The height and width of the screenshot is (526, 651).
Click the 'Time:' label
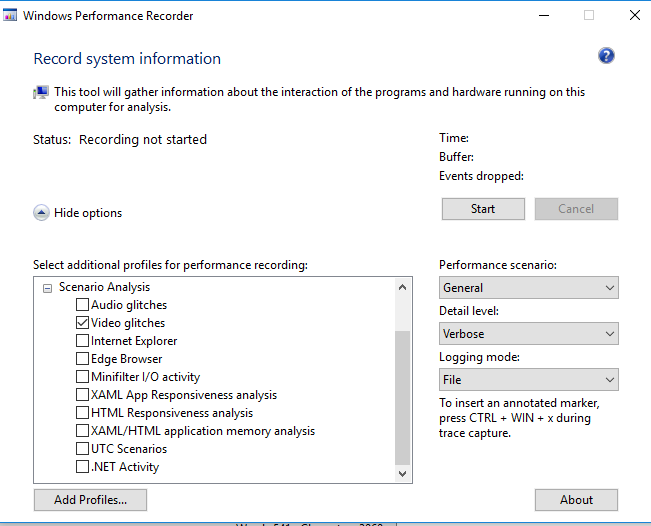[x=454, y=138]
